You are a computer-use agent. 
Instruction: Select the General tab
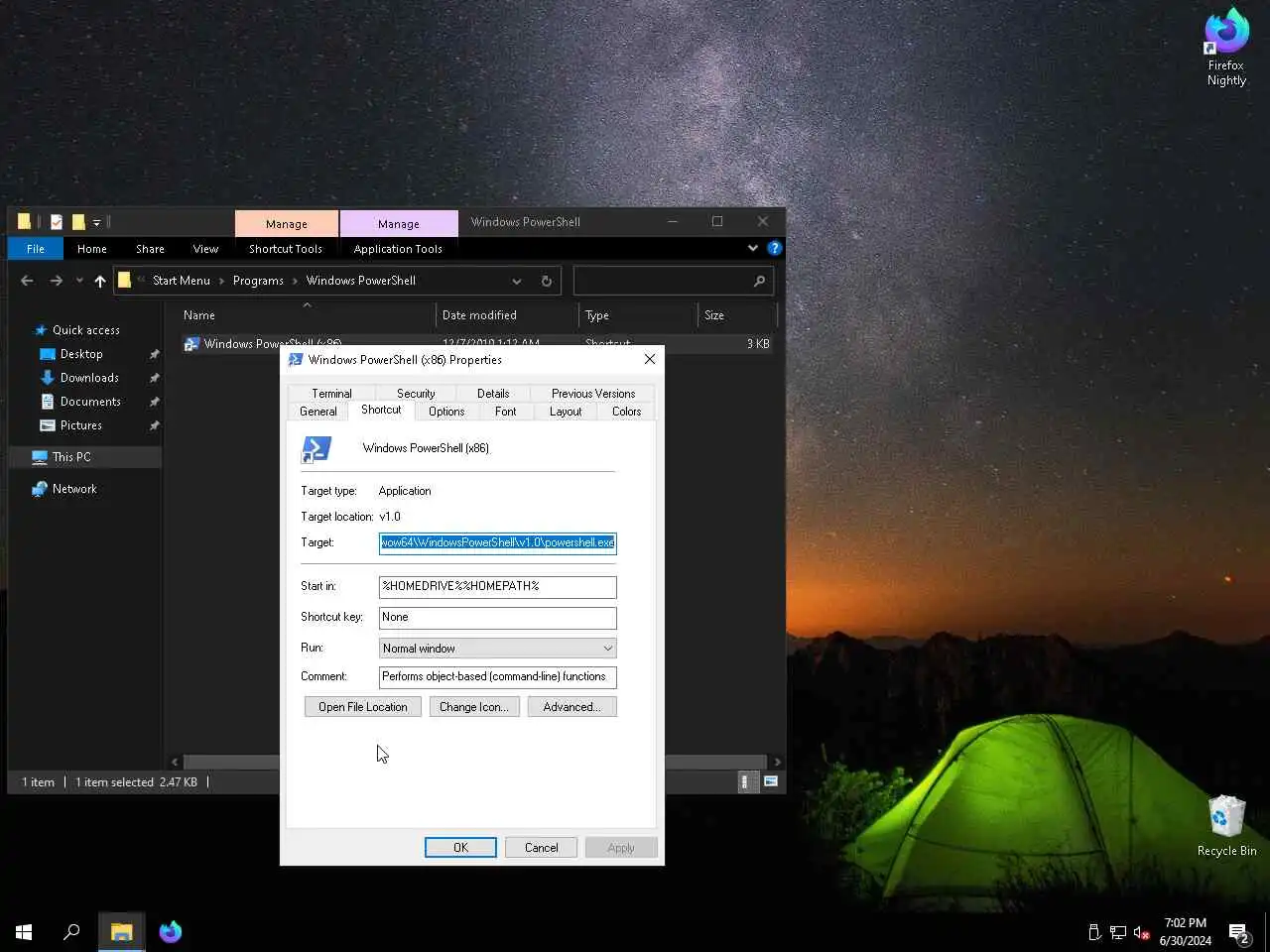tap(317, 411)
